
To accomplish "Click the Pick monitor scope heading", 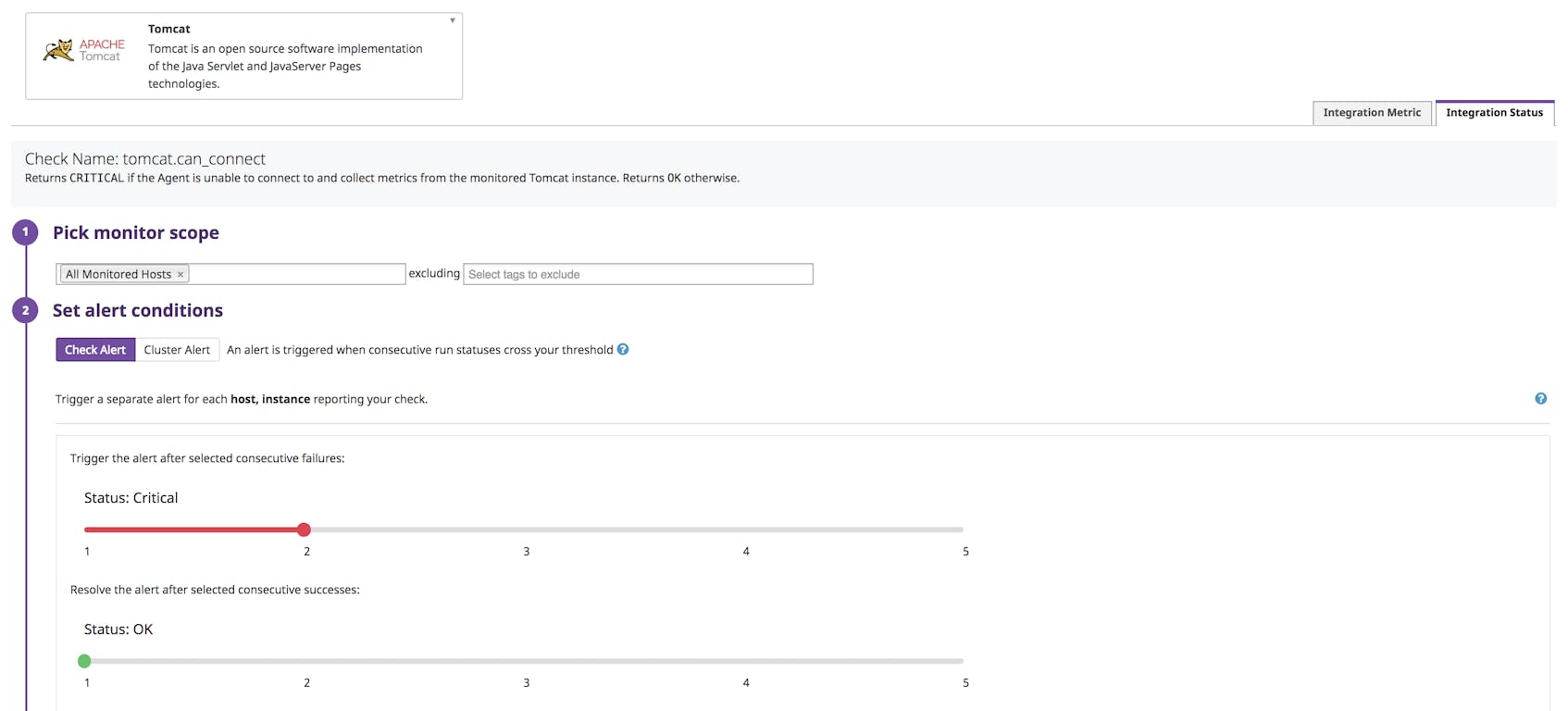I will click(x=136, y=232).
